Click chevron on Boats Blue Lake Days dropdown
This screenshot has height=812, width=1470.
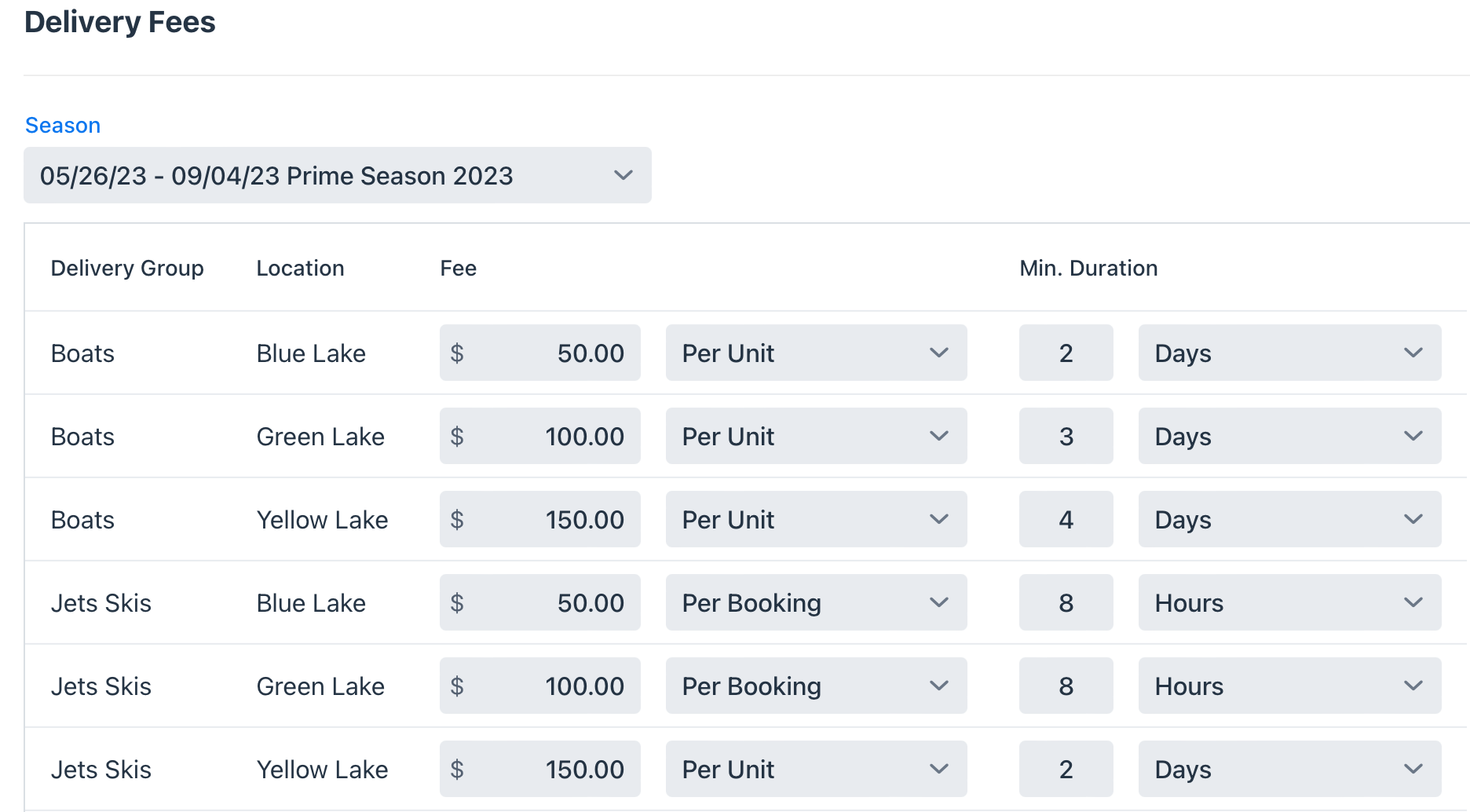1413,353
